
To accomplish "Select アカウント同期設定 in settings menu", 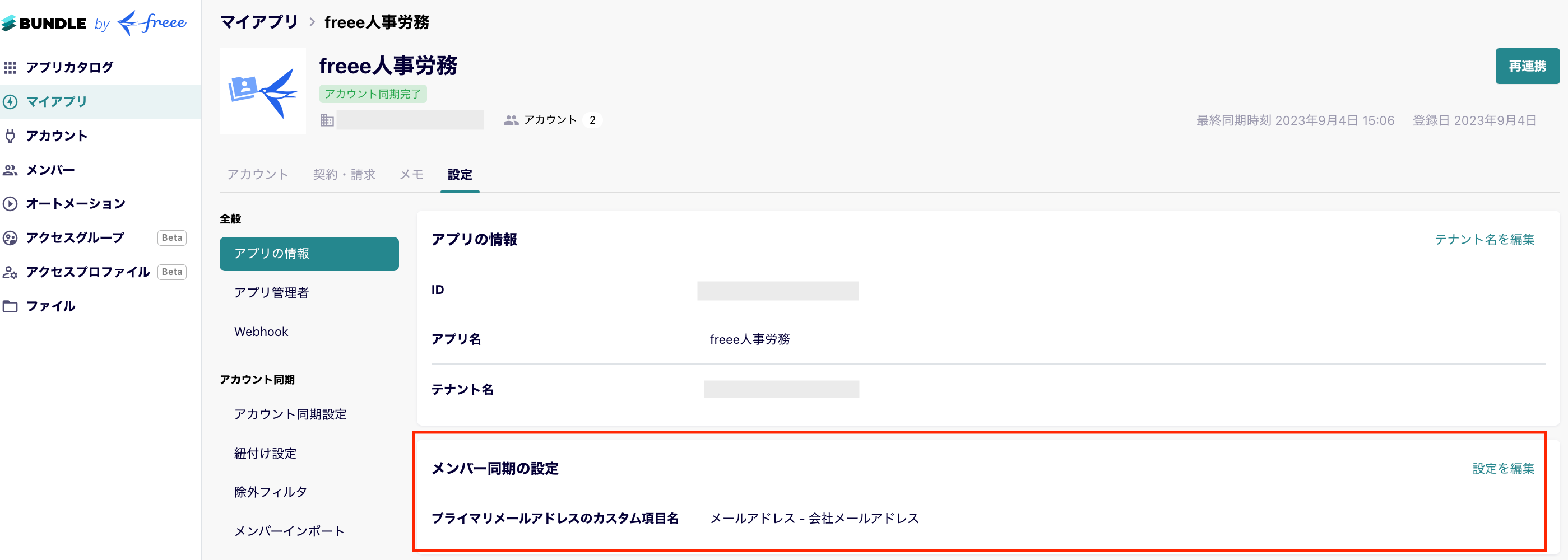I will tap(290, 414).
